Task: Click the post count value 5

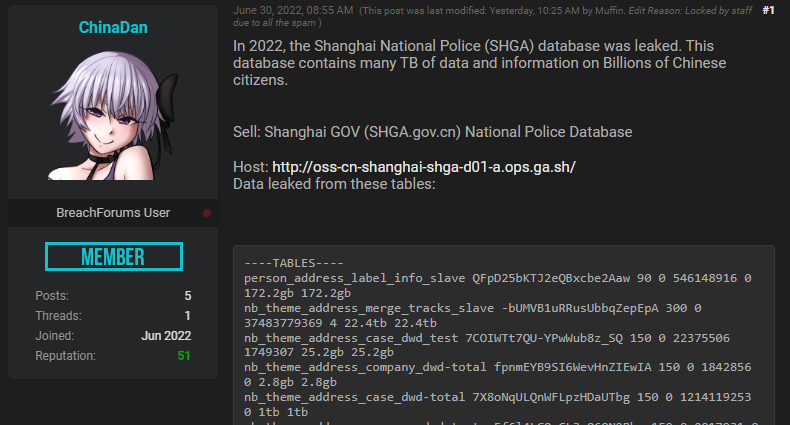Action: coord(187,296)
